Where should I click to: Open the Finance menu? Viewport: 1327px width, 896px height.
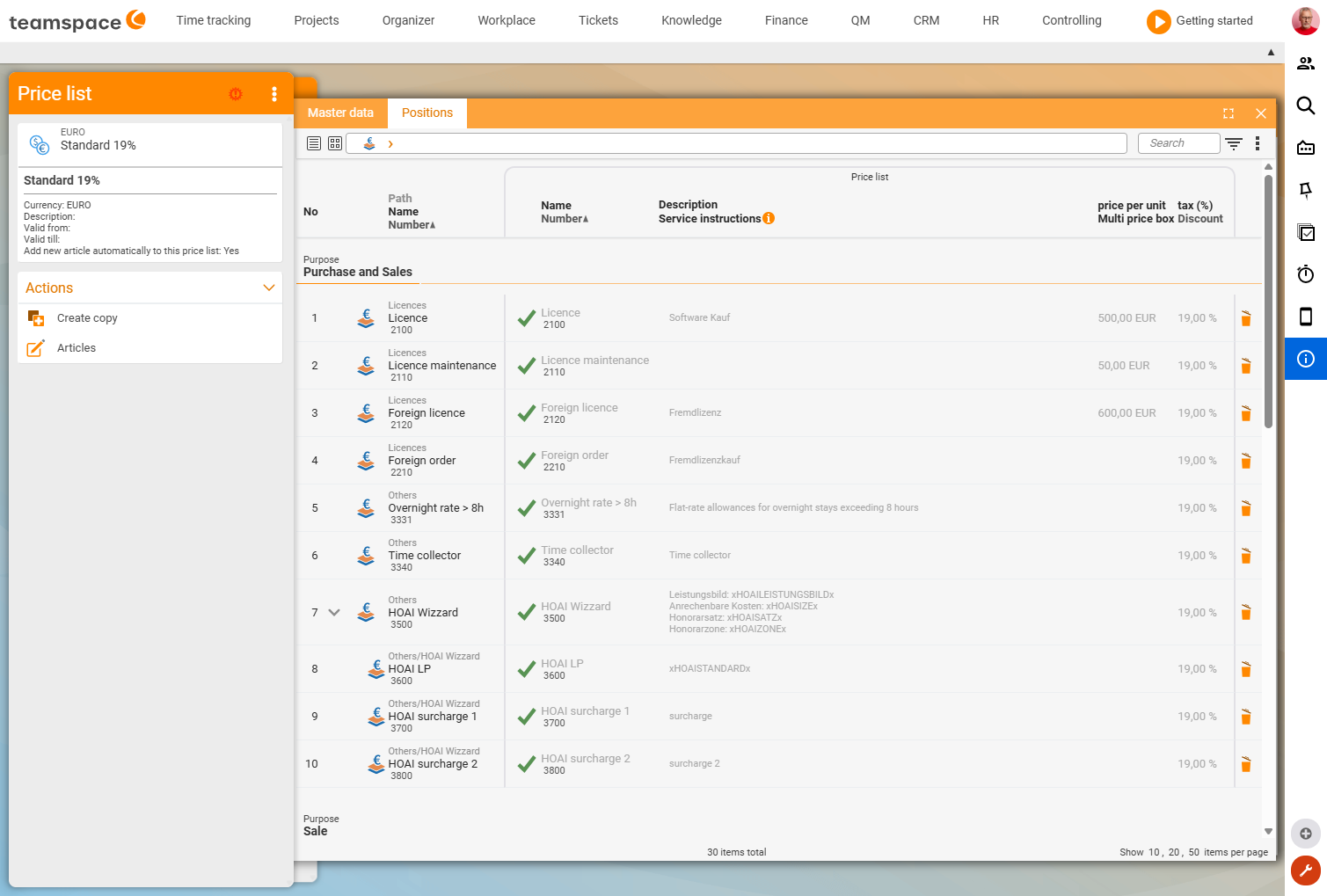tap(786, 20)
